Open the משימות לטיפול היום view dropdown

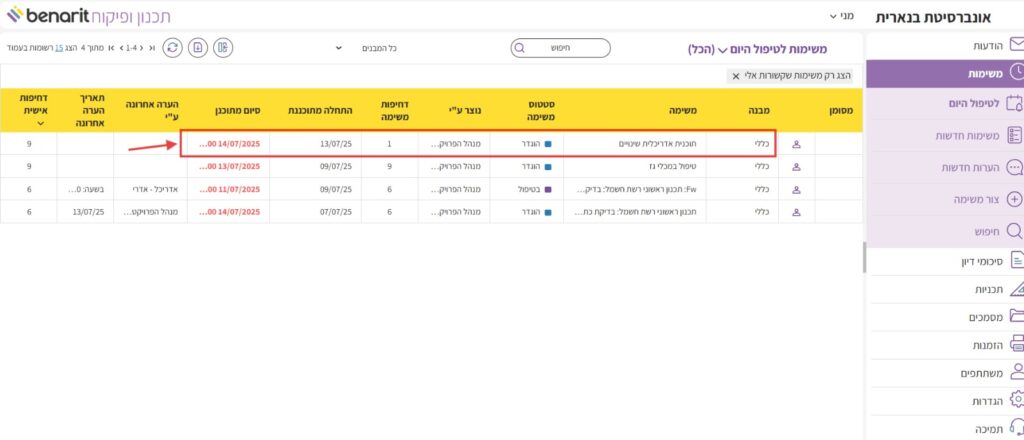tap(721, 49)
